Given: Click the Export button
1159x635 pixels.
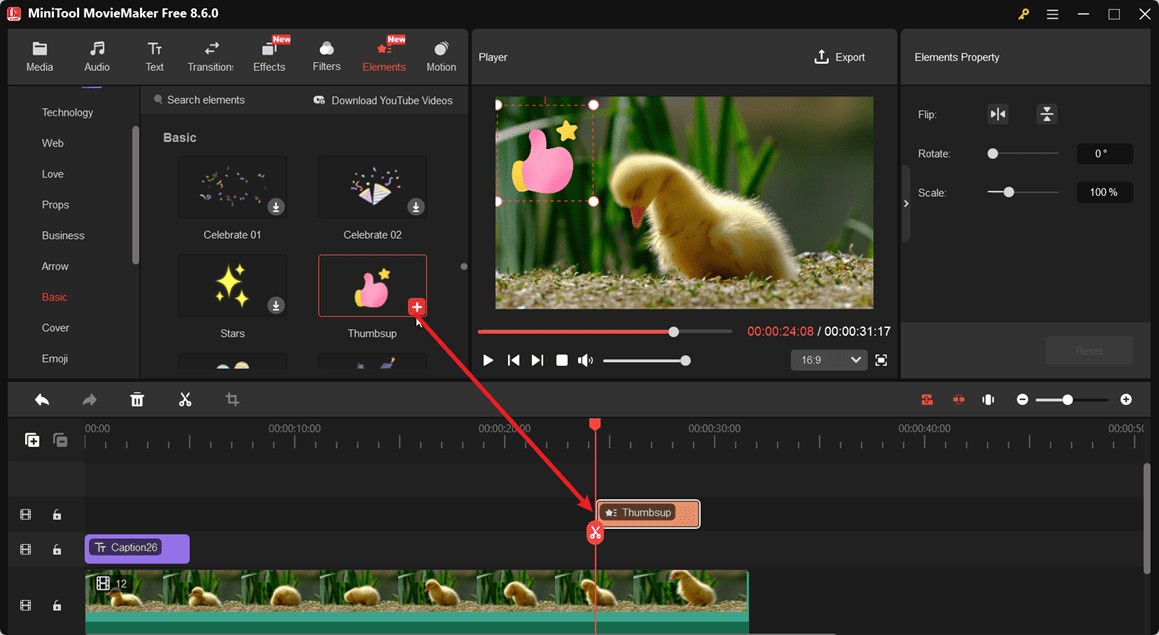Looking at the screenshot, I should 840,57.
